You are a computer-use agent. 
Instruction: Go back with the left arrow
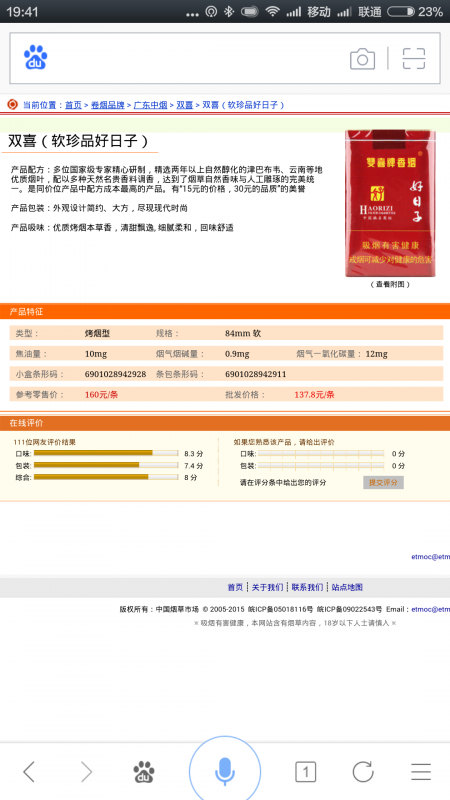coord(29,771)
